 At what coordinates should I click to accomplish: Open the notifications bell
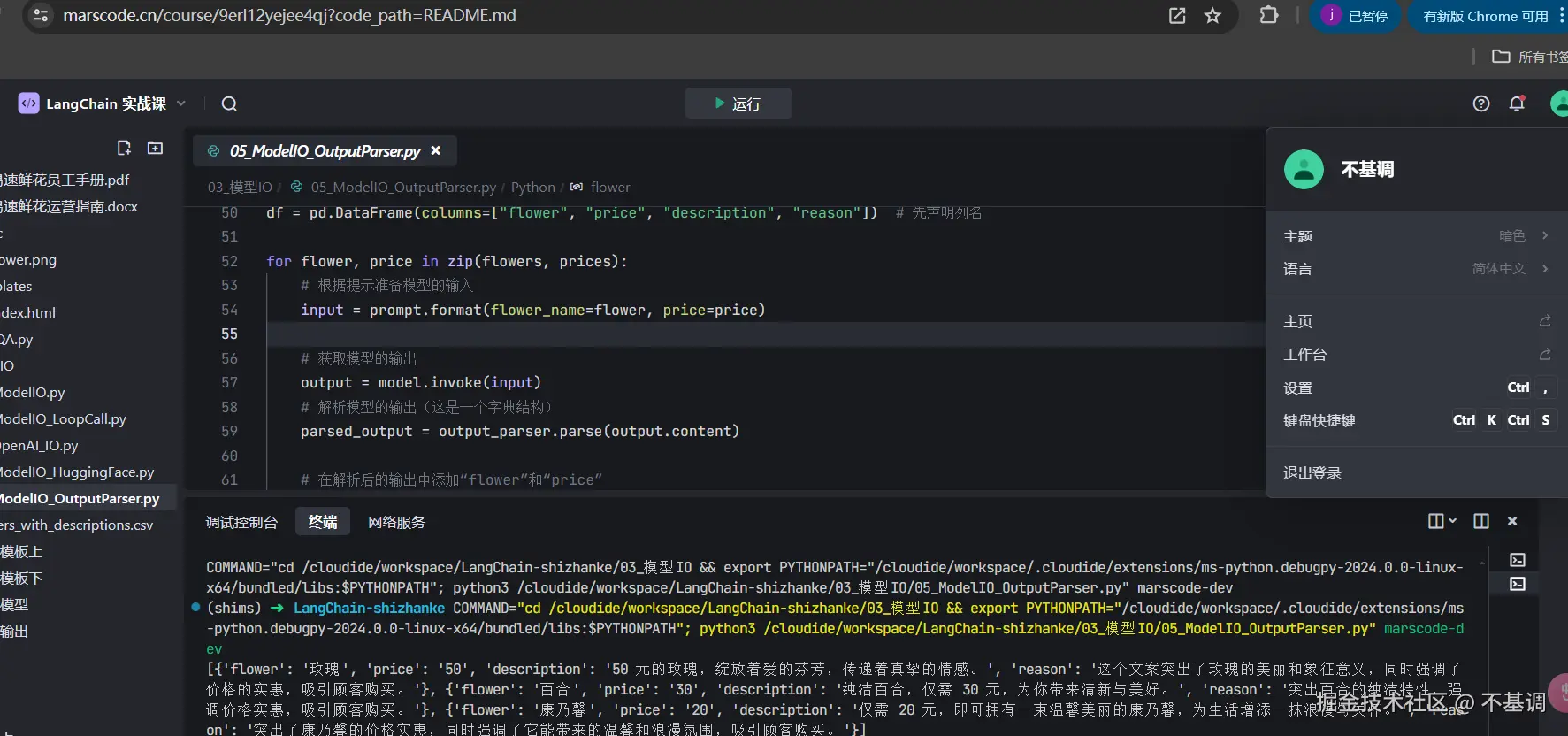click(1517, 104)
